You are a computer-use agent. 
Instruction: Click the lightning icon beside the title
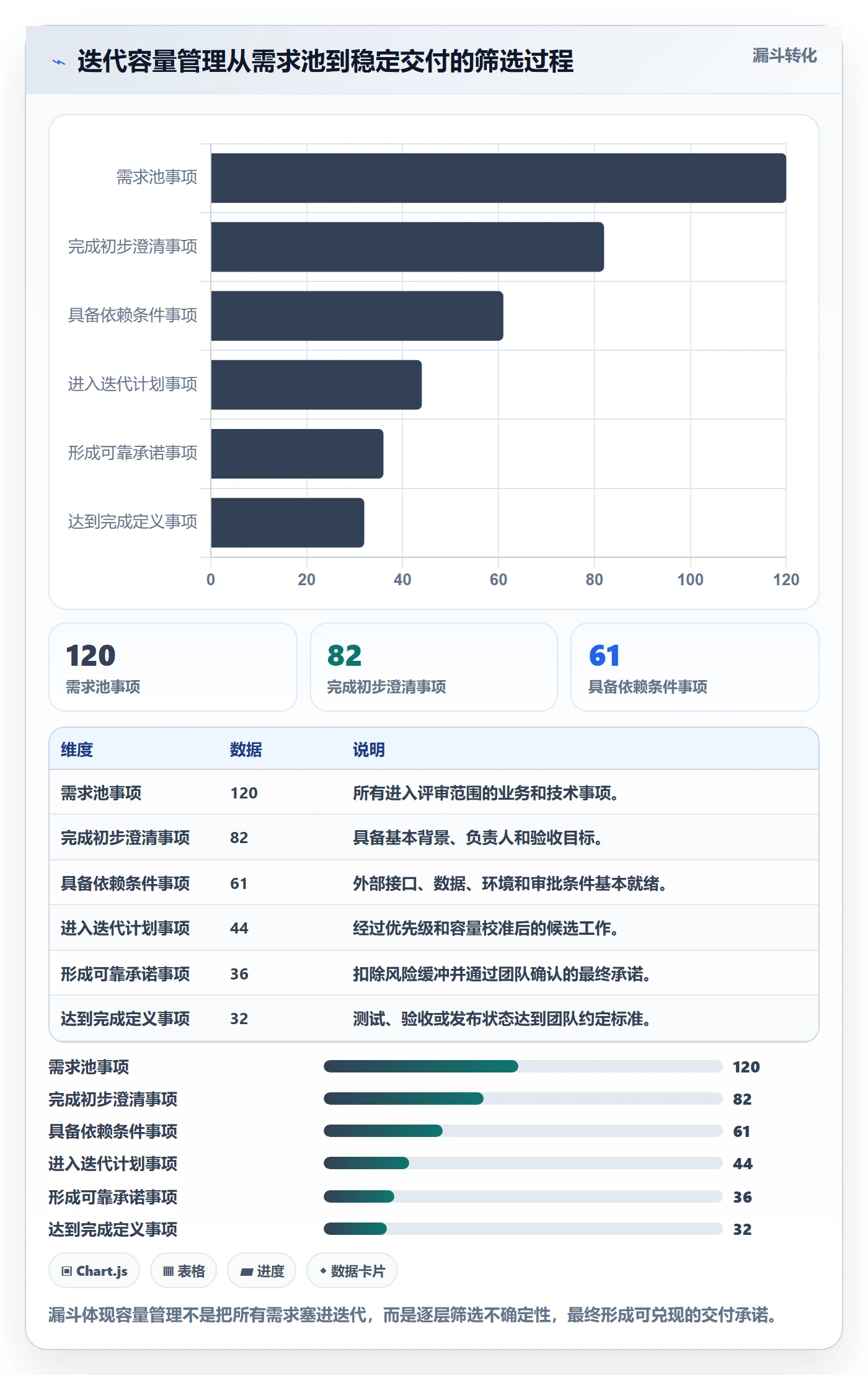[59, 62]
